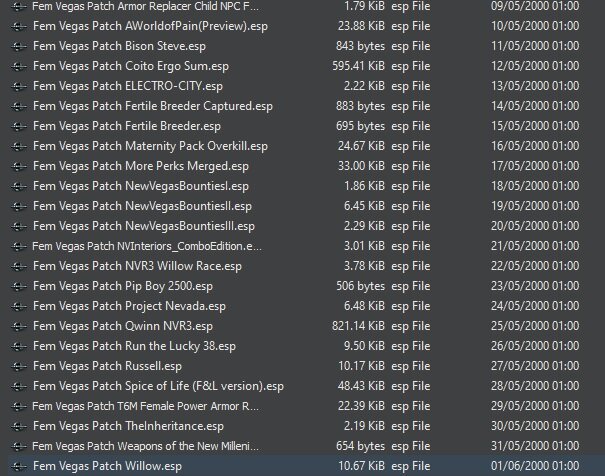Click the file icon beside Fem Vegas Patch Willow.esp
Image resolution: width=605 pixels, height=476 pixels.
point(19,467)
